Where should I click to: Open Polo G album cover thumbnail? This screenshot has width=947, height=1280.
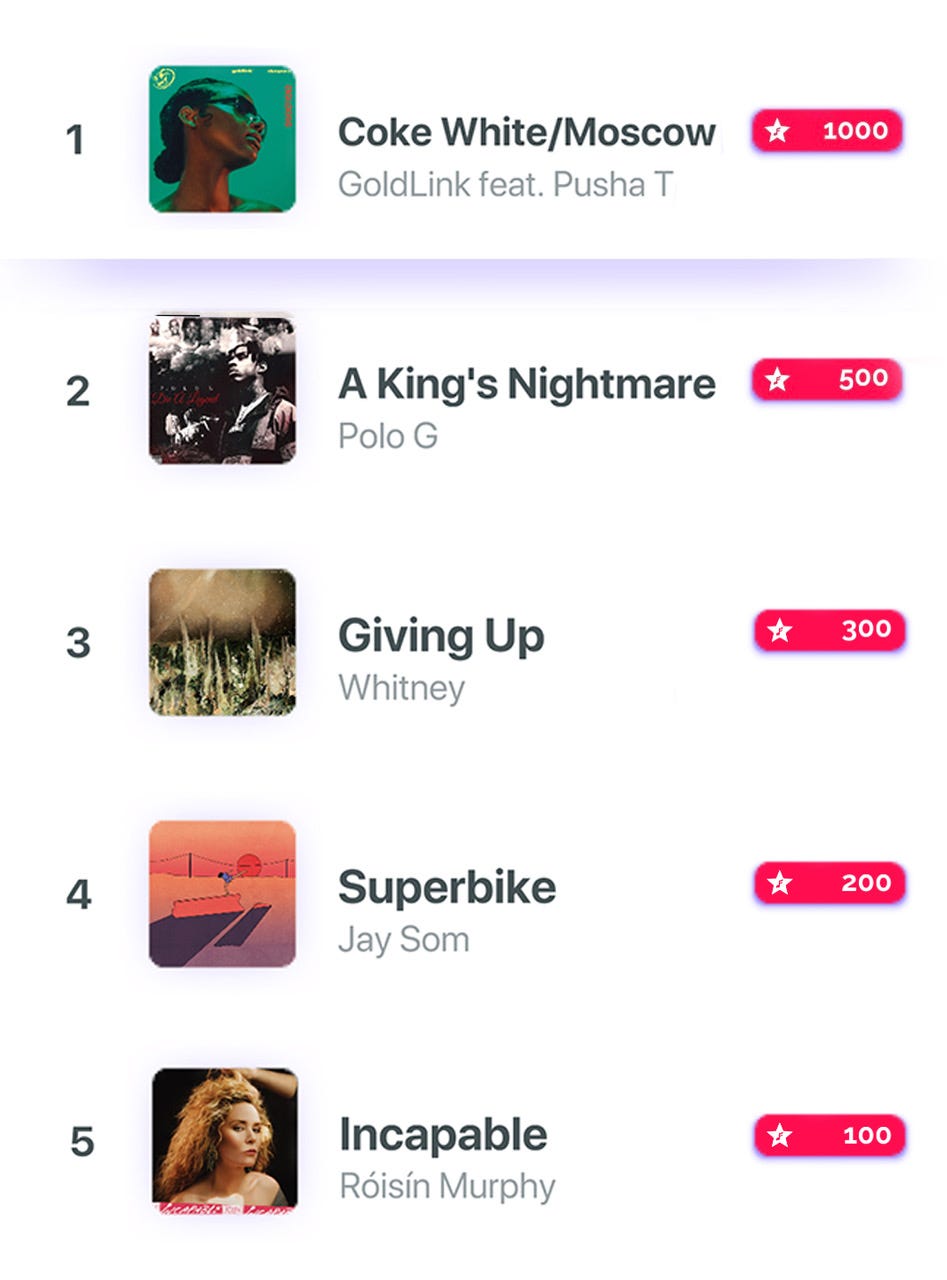pos(222,390)
